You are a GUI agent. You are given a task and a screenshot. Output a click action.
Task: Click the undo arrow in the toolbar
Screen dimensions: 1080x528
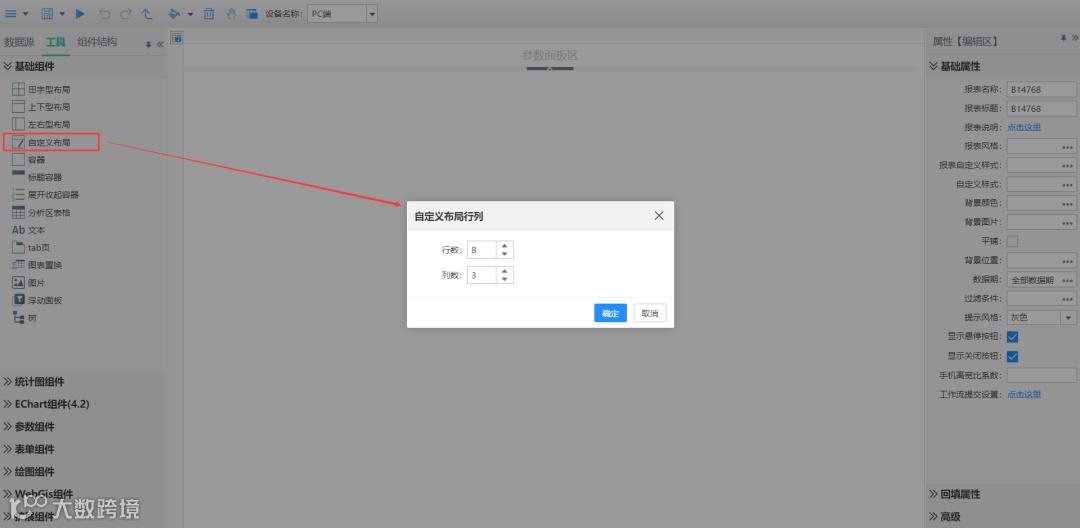105,13
